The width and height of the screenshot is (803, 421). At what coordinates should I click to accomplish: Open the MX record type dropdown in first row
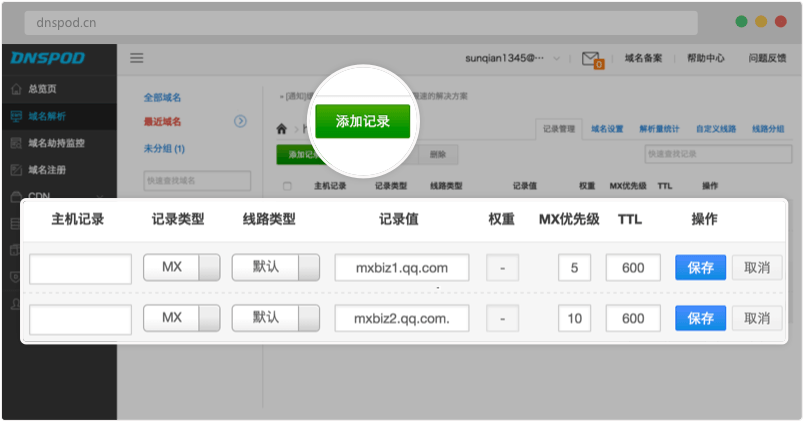point(181,267)
